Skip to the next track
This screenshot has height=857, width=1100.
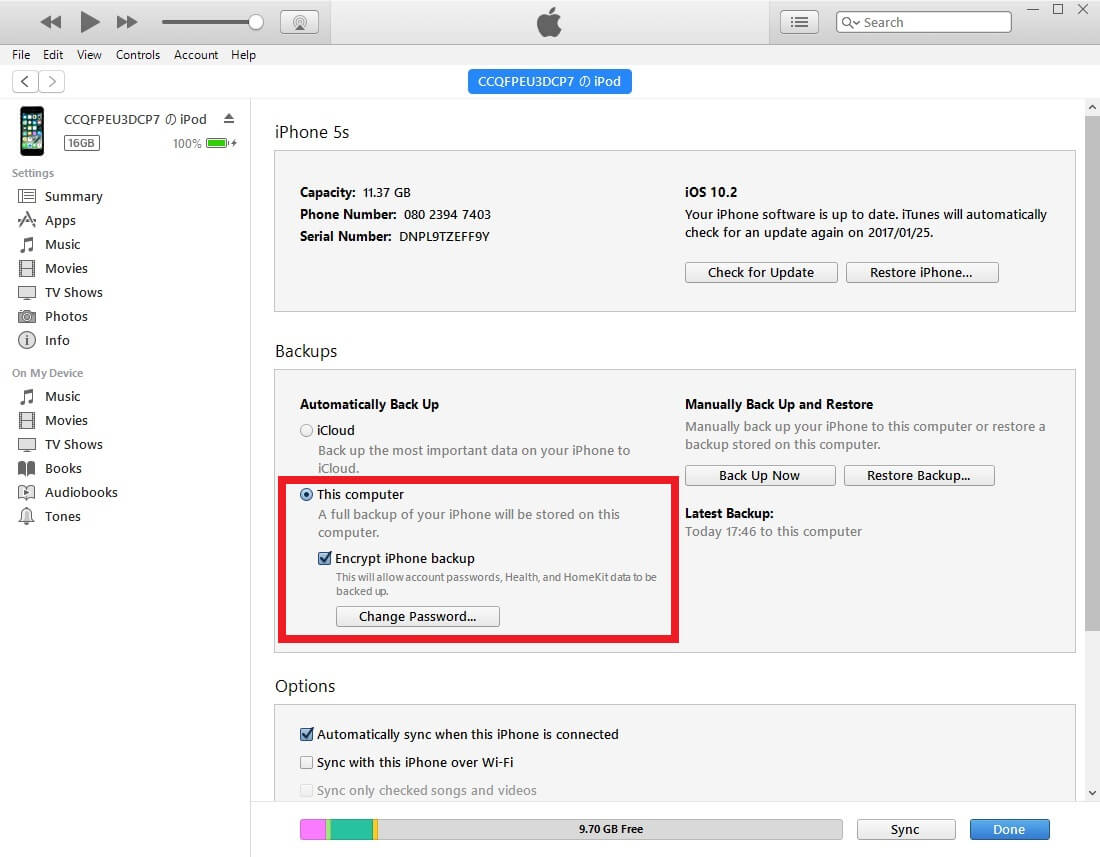point(127,22)
